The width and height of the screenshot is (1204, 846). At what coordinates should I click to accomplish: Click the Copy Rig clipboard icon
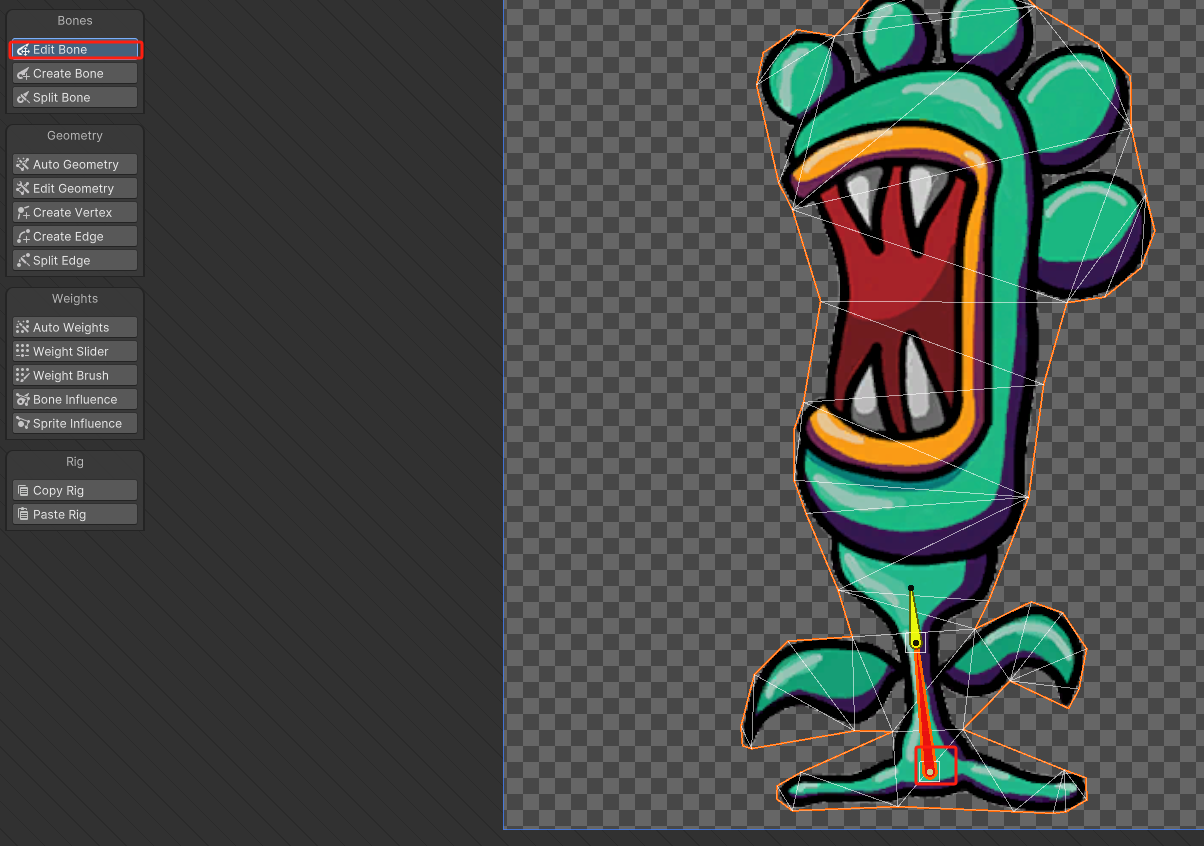coord(23,490)
